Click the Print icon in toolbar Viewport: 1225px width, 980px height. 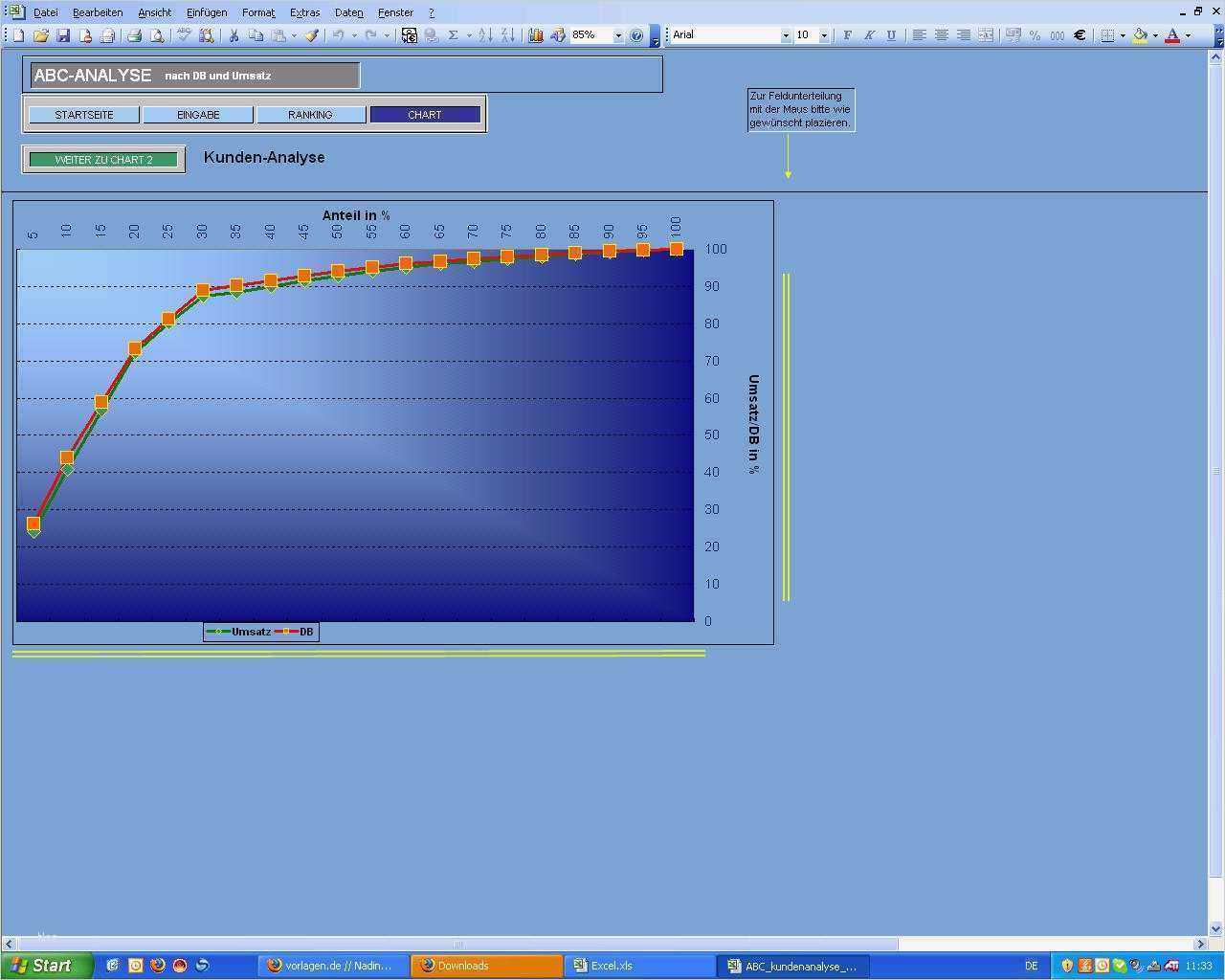point(134,35)
